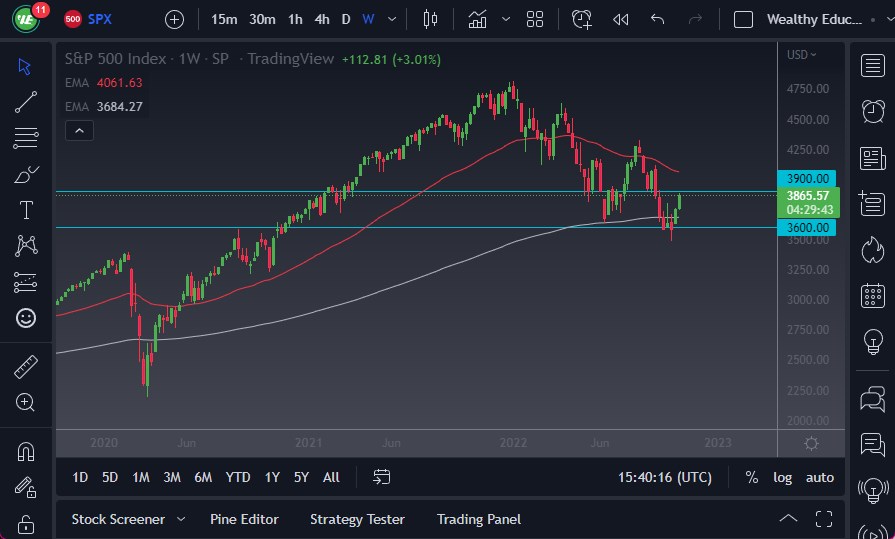Toggle magnet mode for drawings
895x539 pixels.
(x=26, y=451)
